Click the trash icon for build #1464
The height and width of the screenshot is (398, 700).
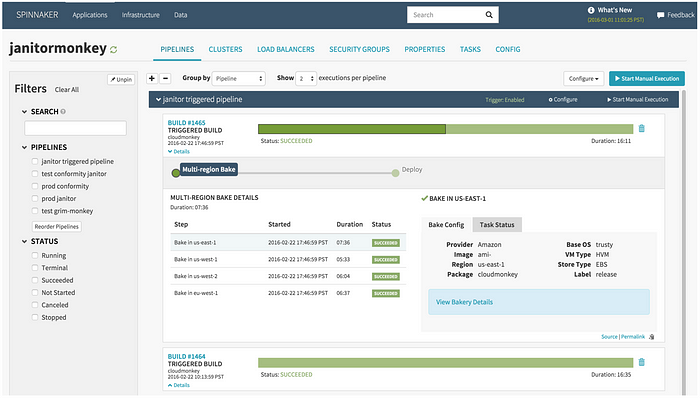pyautogui.click(x=642, y=362)
